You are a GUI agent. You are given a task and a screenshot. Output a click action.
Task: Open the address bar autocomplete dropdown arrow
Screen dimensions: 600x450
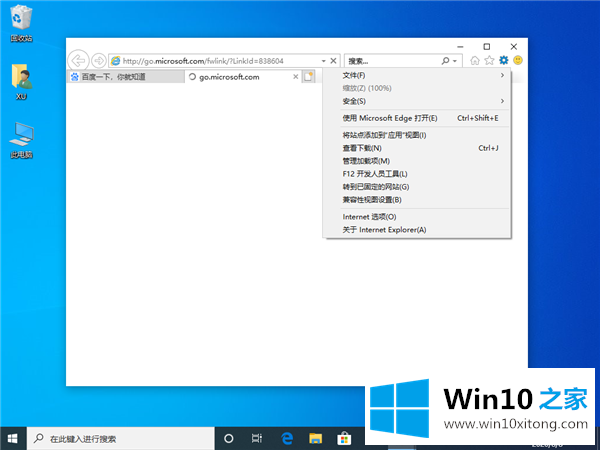(324, 61)
